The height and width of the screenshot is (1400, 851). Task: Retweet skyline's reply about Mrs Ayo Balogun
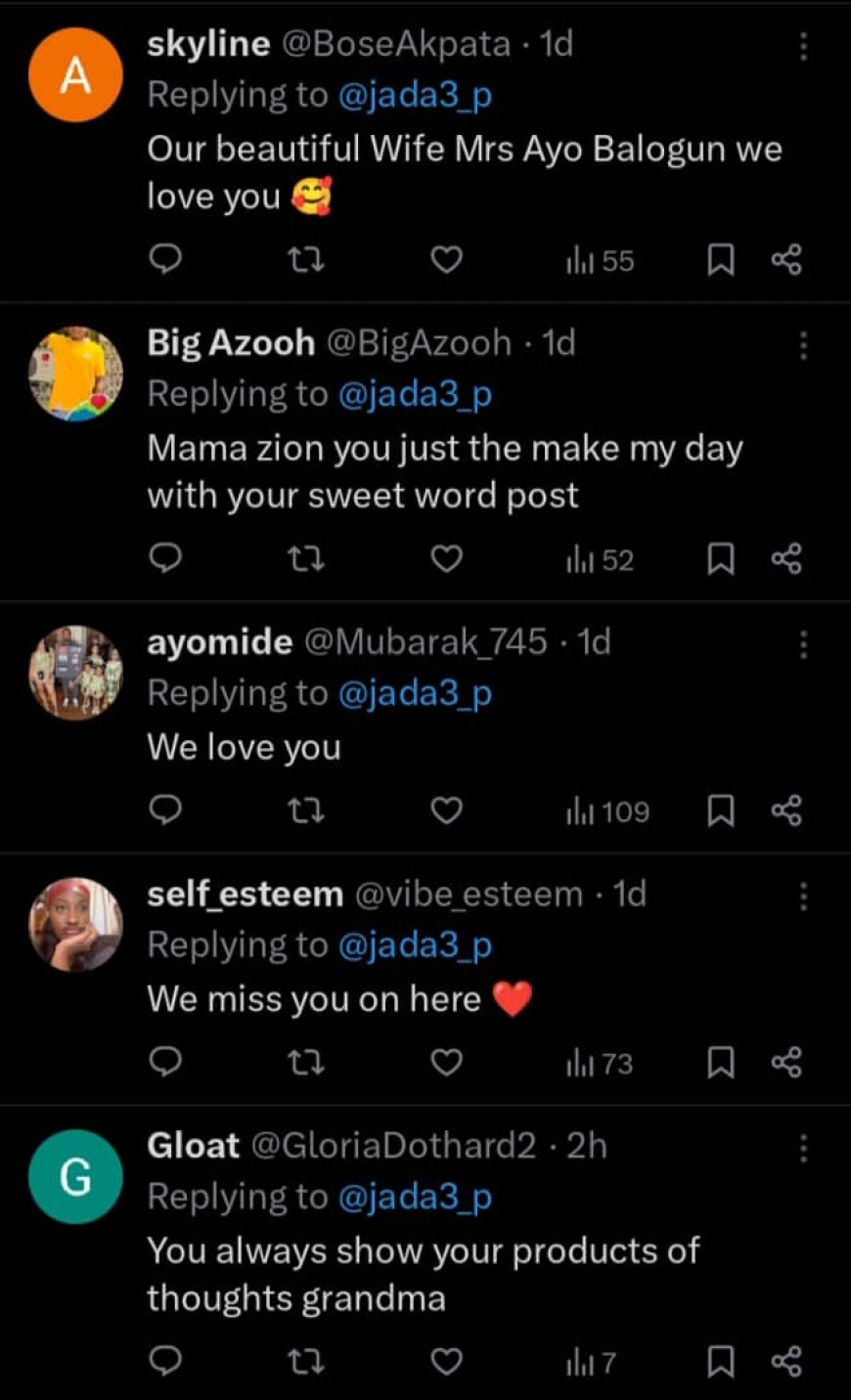(x=307, y=259)
